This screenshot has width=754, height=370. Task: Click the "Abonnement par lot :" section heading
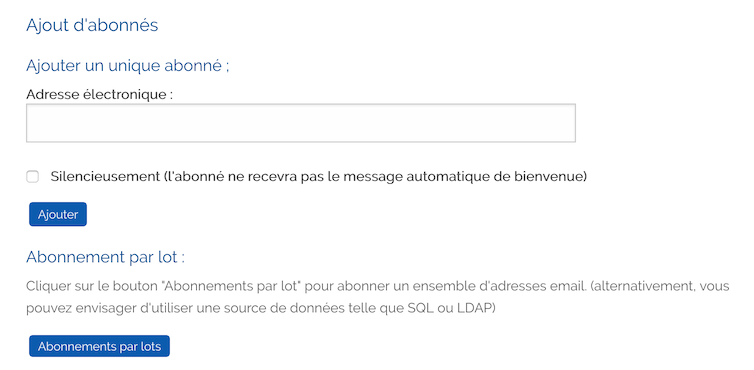105,257
